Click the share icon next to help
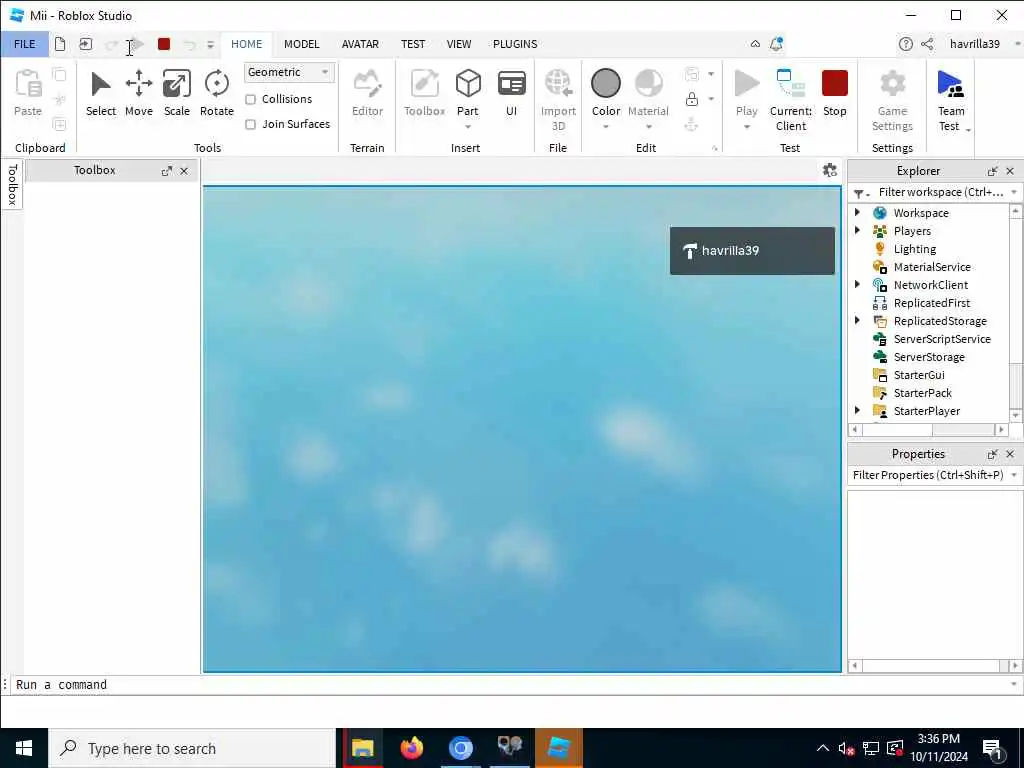The height and width of the screenshot is (768, 1024). (x=927, y=44)
